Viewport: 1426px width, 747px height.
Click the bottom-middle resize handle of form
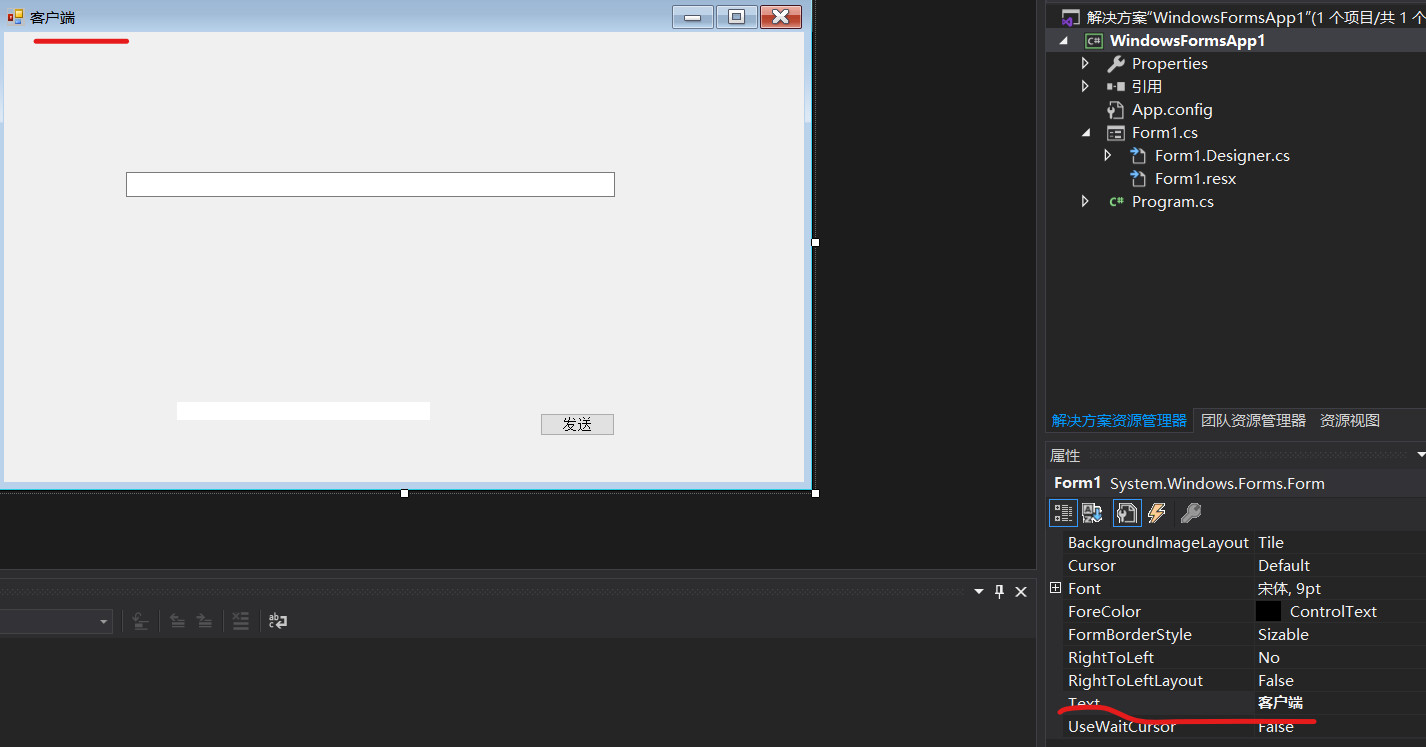pyautogui.click(x=404, y=493)
